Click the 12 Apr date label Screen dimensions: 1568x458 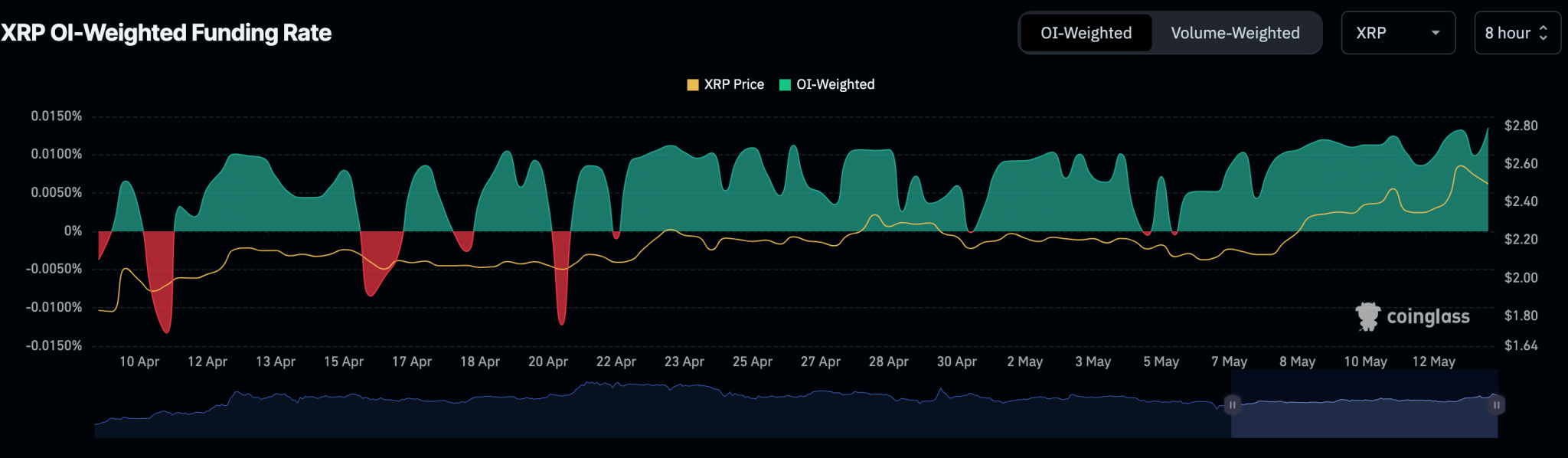point(207,361)
